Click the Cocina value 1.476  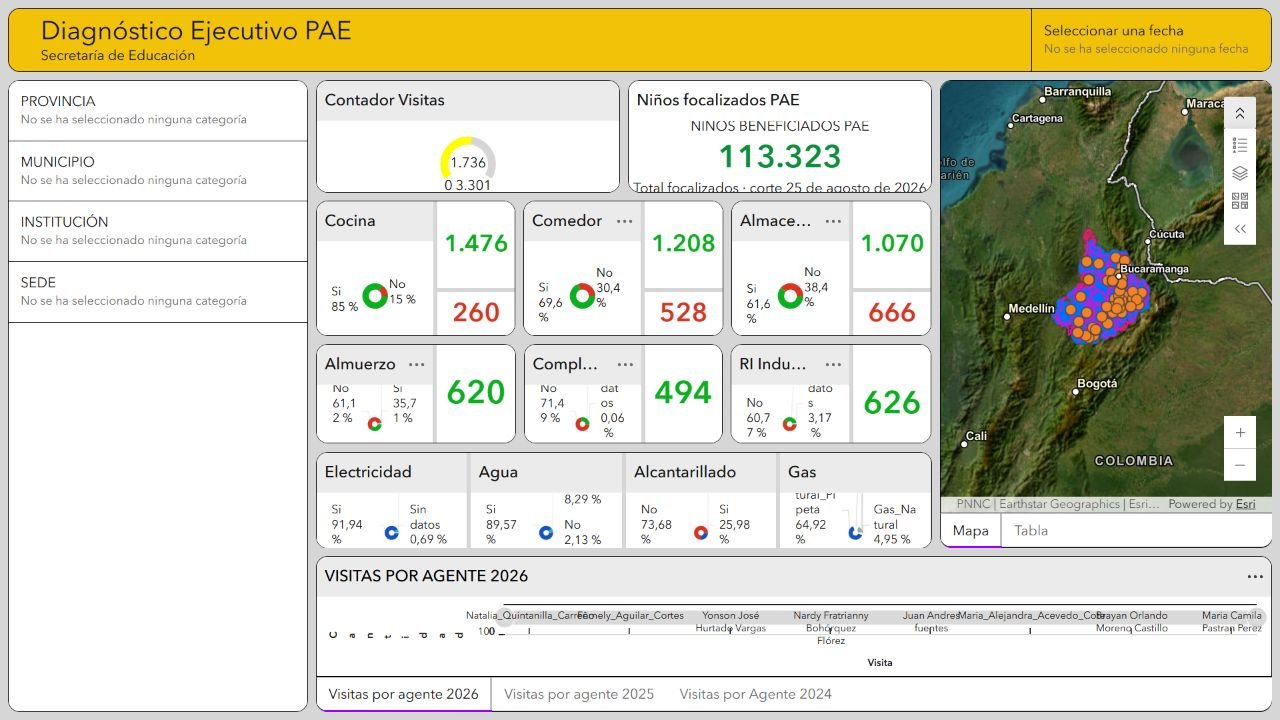(x=476, y=243)
